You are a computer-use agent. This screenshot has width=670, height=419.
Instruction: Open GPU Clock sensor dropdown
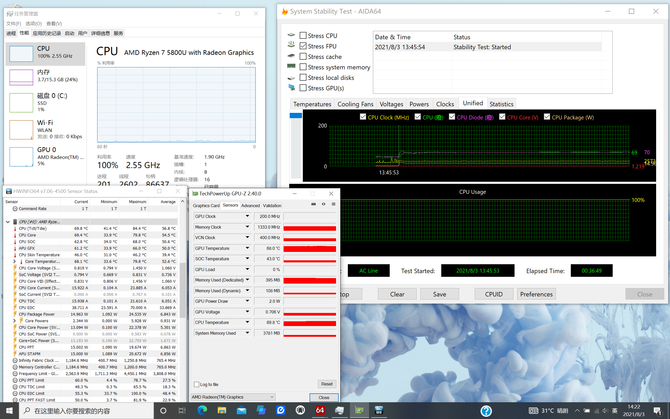coord(247,216)
